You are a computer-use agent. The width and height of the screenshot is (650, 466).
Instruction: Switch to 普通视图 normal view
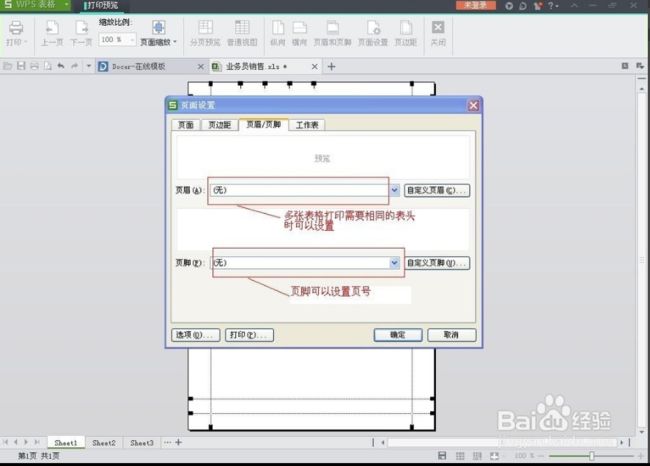[242, 33]
